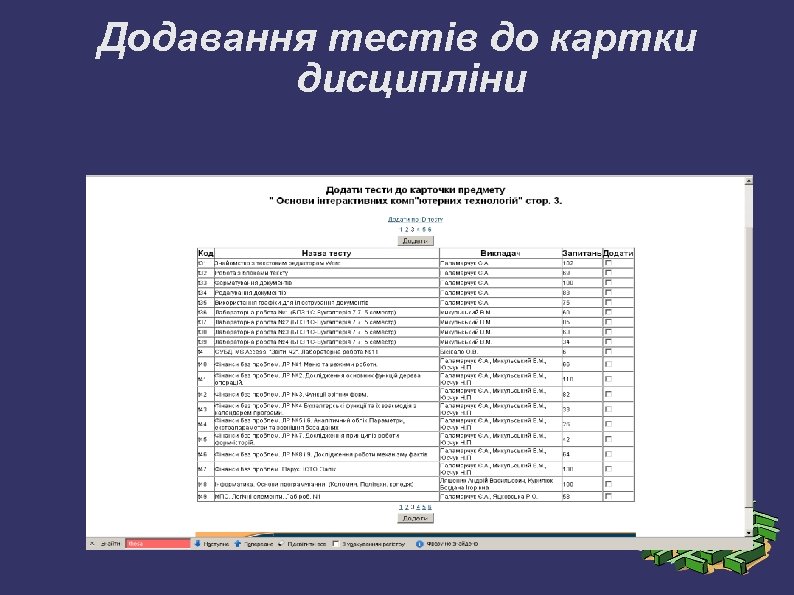Check Додати for Фінанси без проблем ЛР №3
Image resolution: width=794 pixels, height=595 pixels.
click(x=608, y=394)
